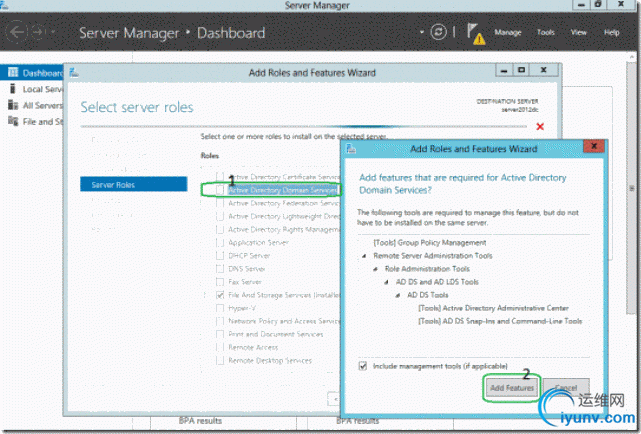Viewport: 641px width, 434px height.
Task: Open the Manage menu
Action: (x=508, y=32)
